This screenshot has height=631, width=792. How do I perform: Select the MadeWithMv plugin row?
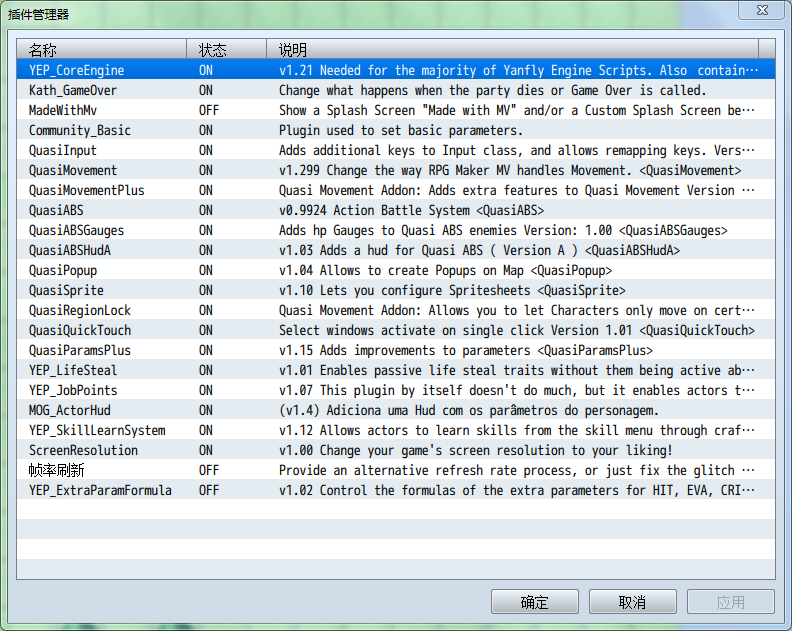point(396,110)
